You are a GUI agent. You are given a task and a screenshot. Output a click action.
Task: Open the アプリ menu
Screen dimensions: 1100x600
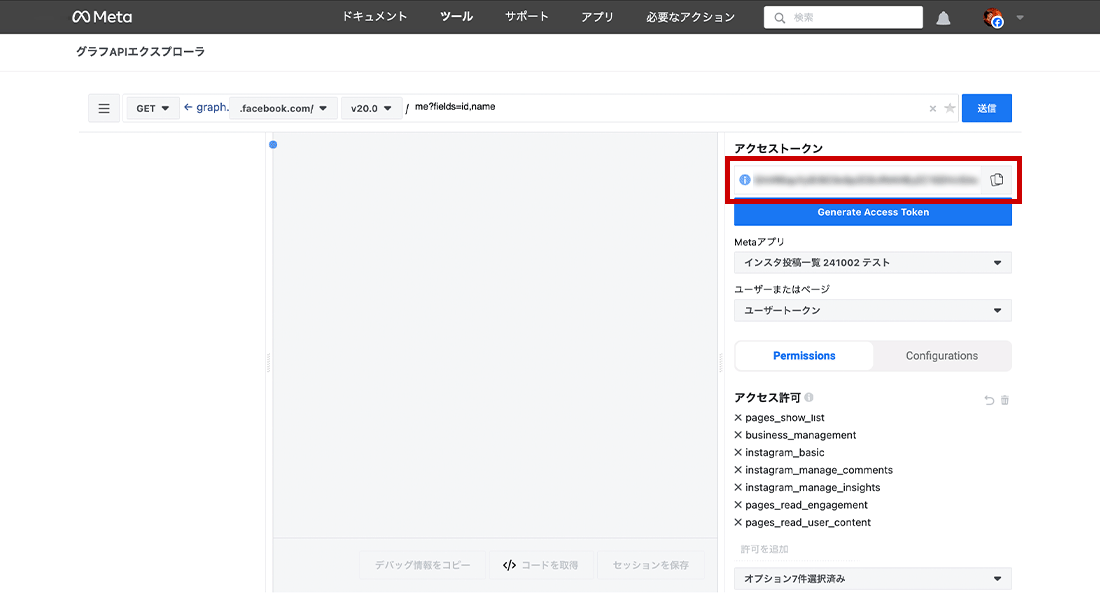coord(598,17)
